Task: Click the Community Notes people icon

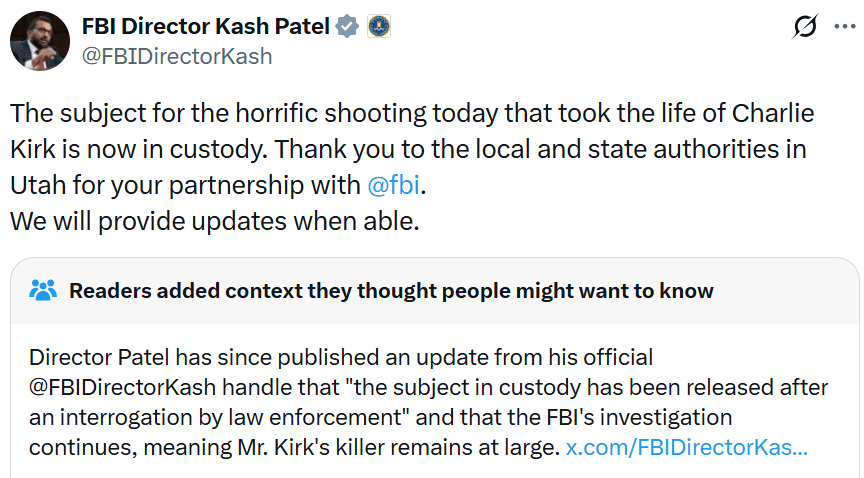Action: (x=44, y=291)
